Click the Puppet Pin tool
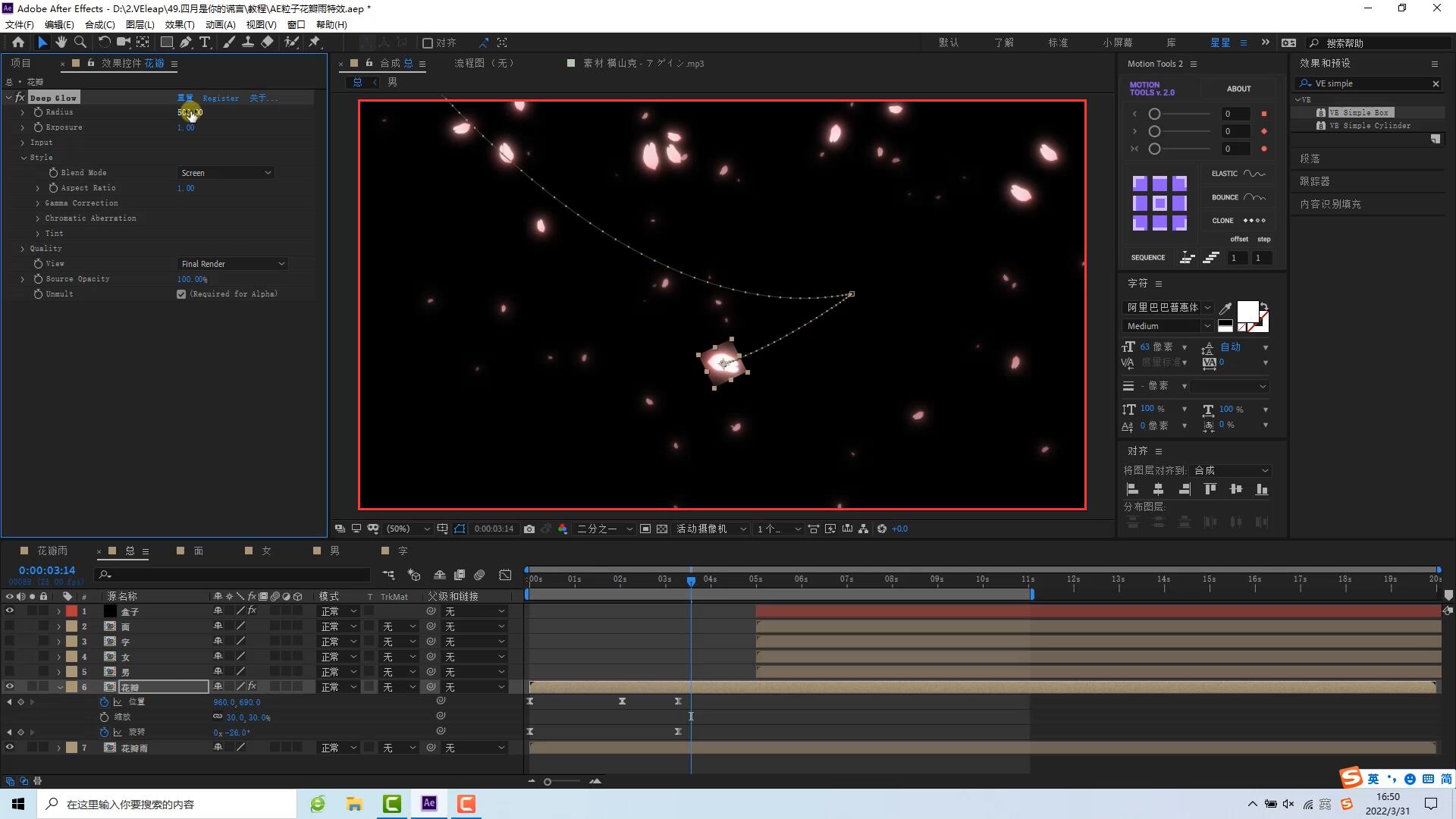The width and height of the screenshot is (1456, 819). 315,42
